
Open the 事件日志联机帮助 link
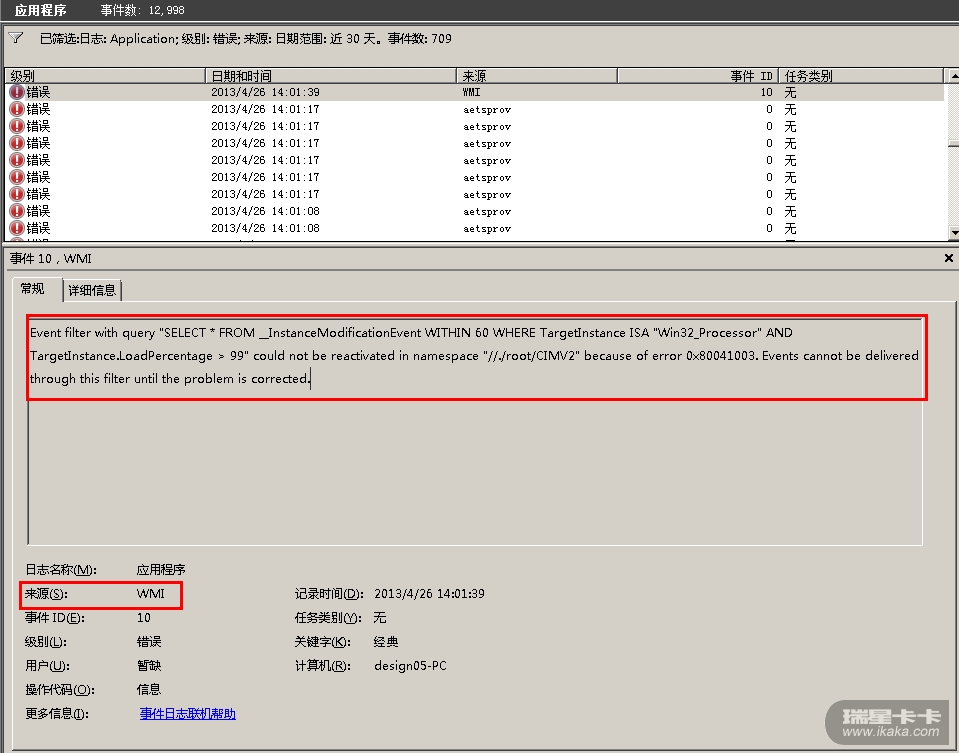coord(188,714)
